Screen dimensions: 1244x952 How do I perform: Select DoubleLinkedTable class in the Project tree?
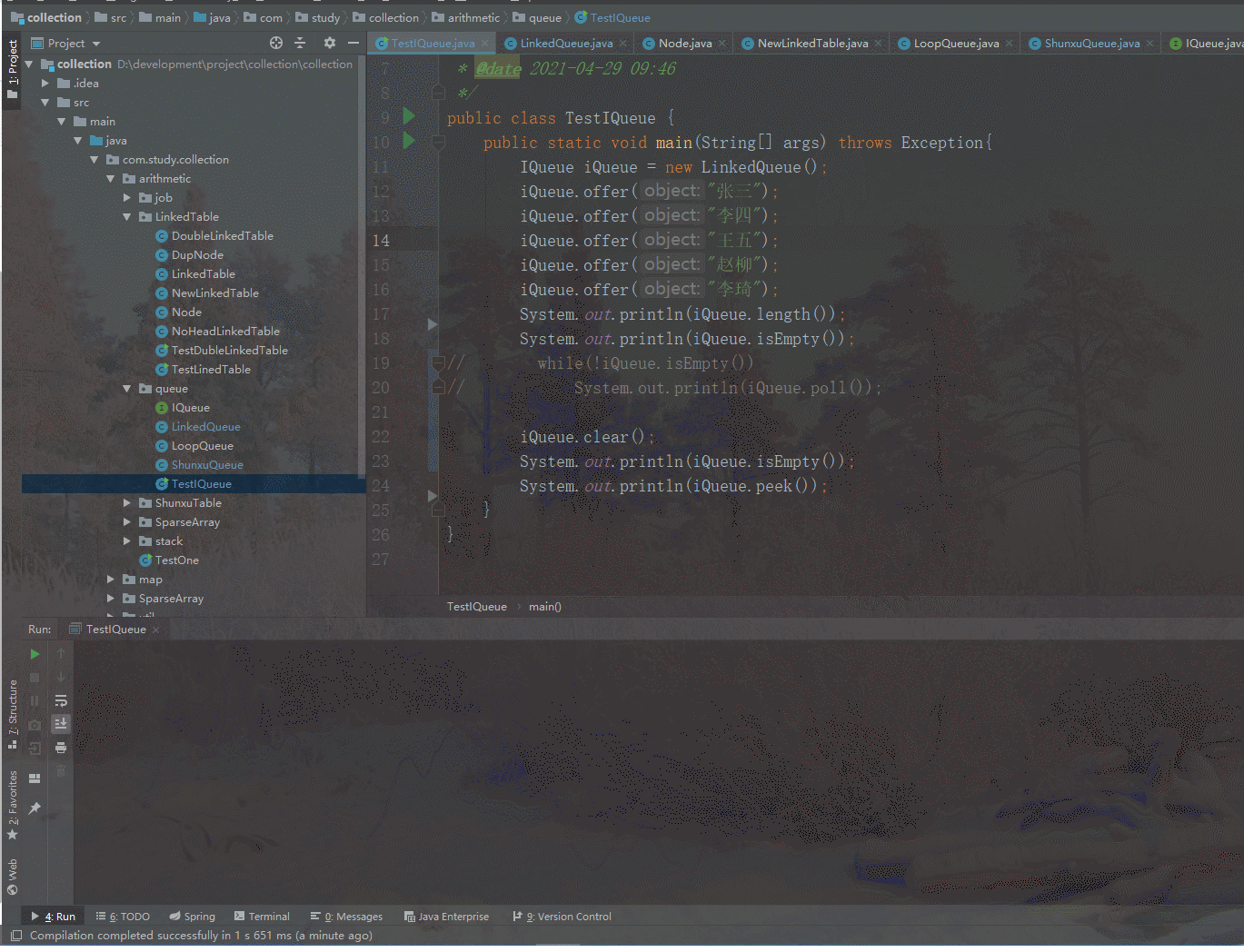222,236
